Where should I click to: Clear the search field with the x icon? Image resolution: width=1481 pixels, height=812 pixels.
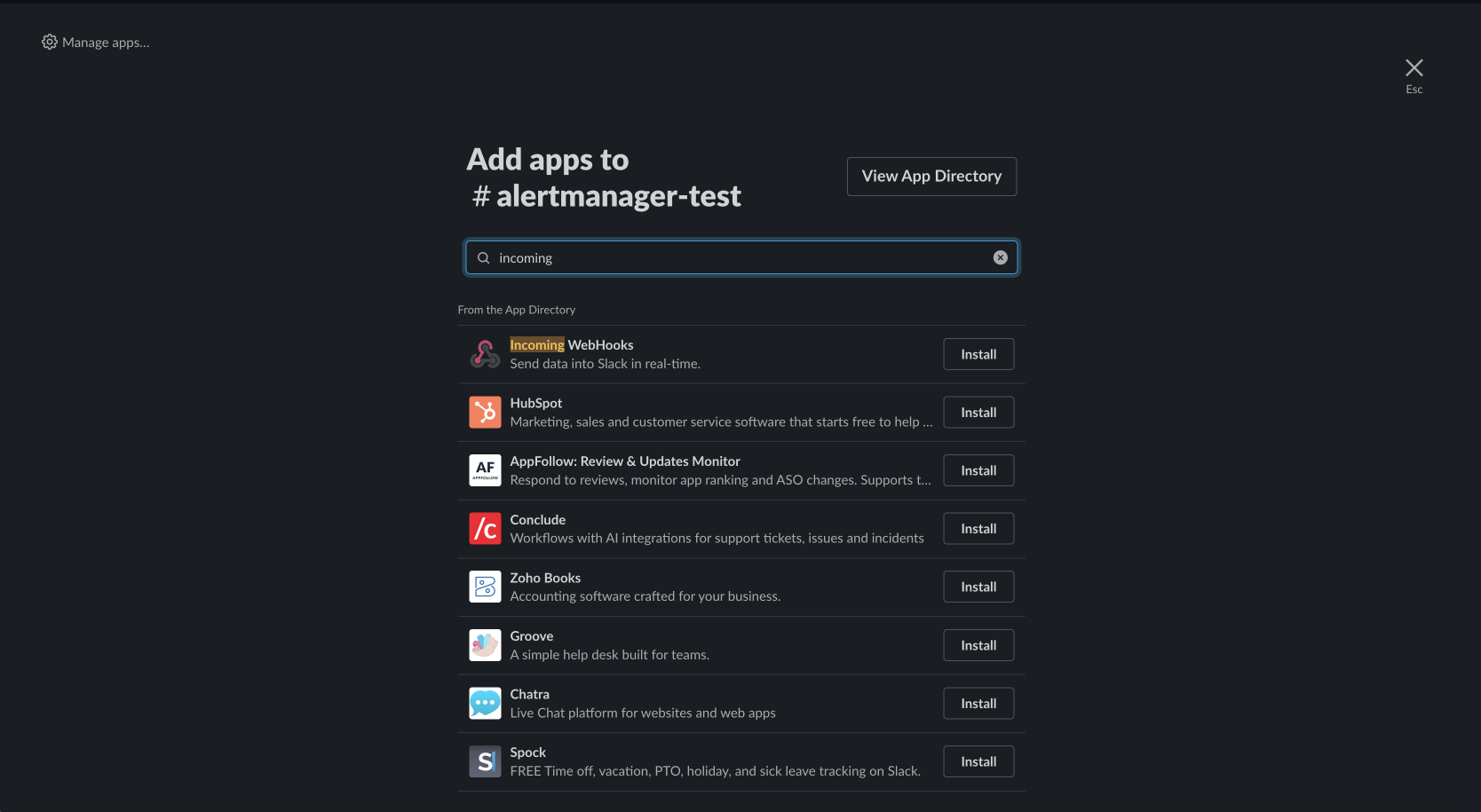[1001, 257]
